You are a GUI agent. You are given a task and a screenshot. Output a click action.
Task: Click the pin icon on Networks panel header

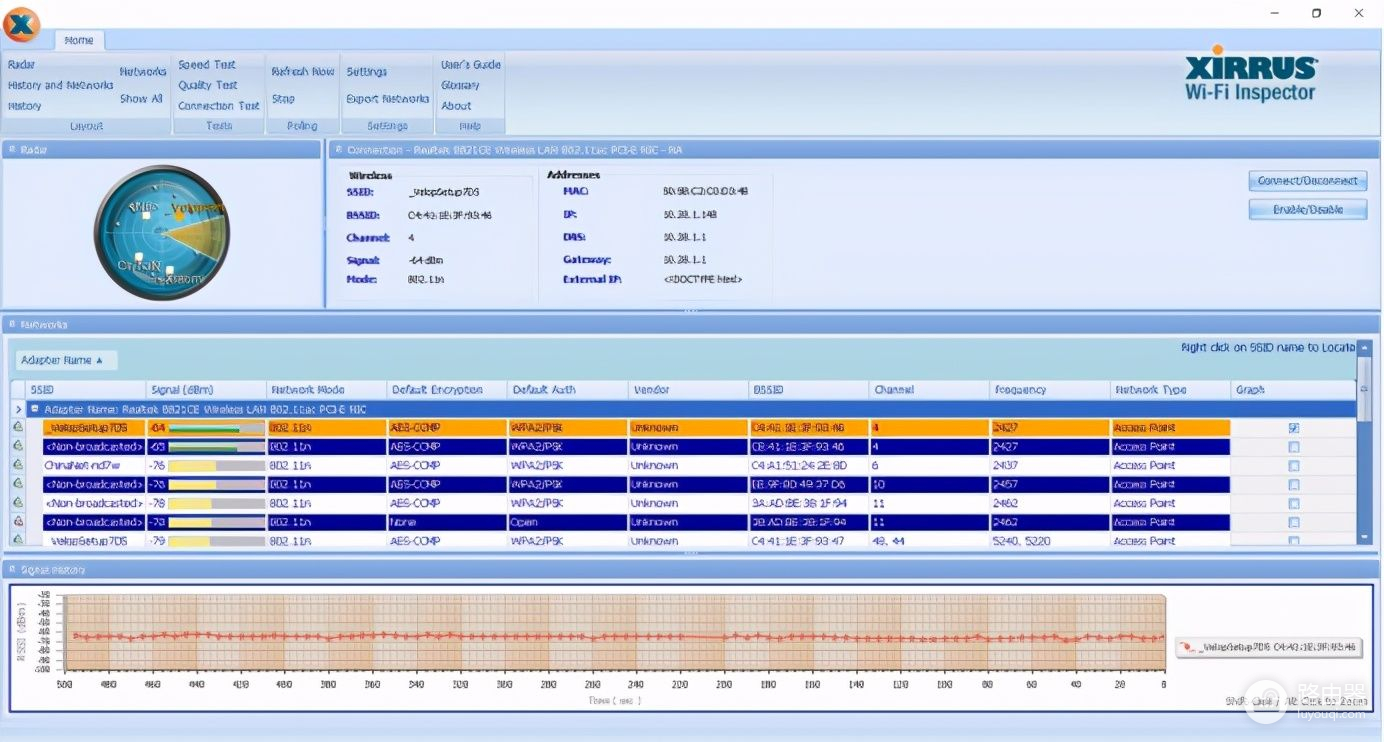click(11, 325)
